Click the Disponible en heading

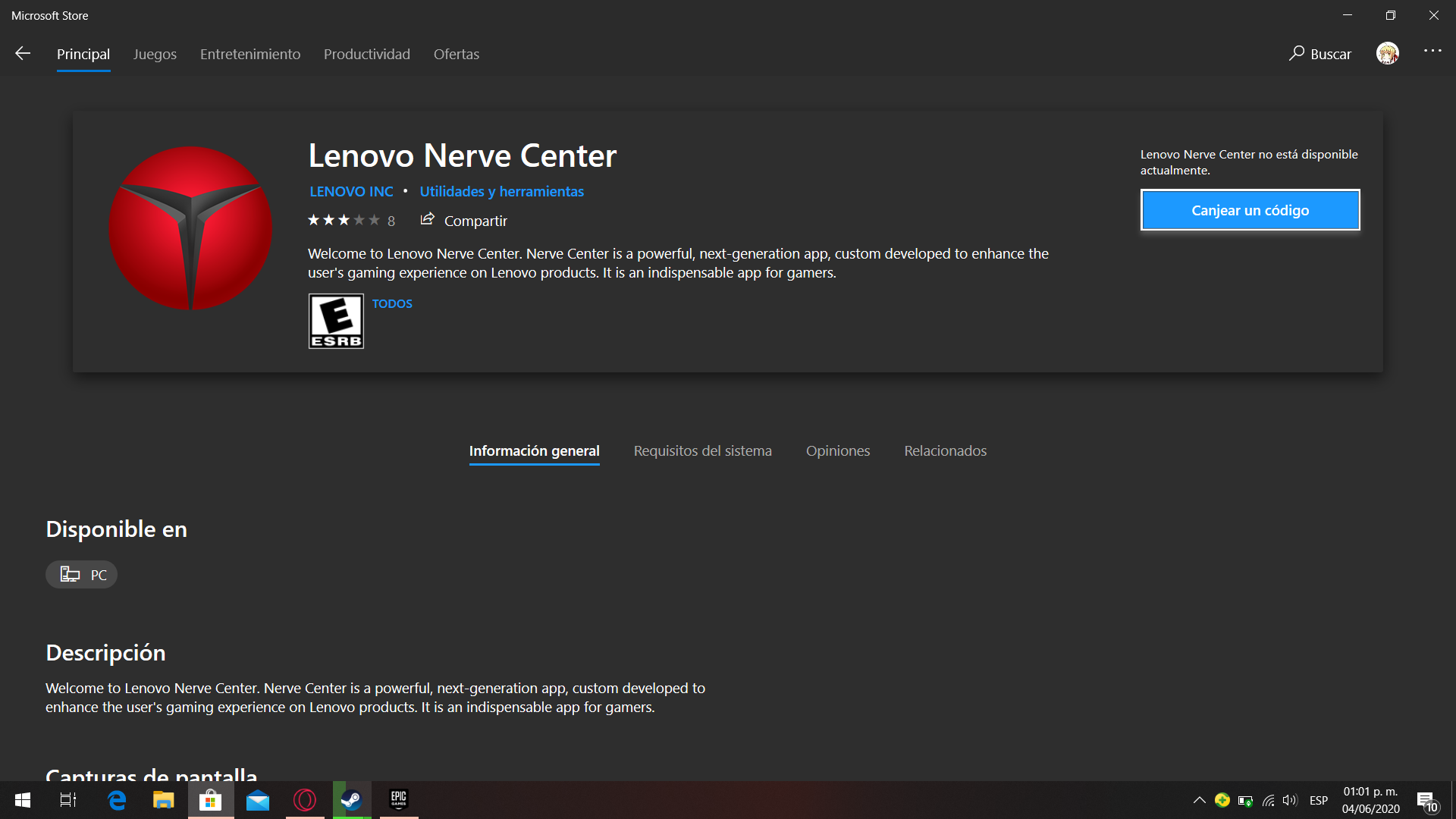click(116, 529)
